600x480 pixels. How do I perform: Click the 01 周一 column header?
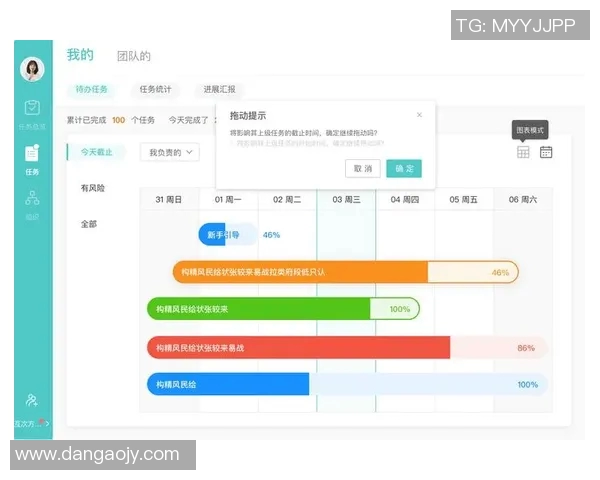pos(228,199)
